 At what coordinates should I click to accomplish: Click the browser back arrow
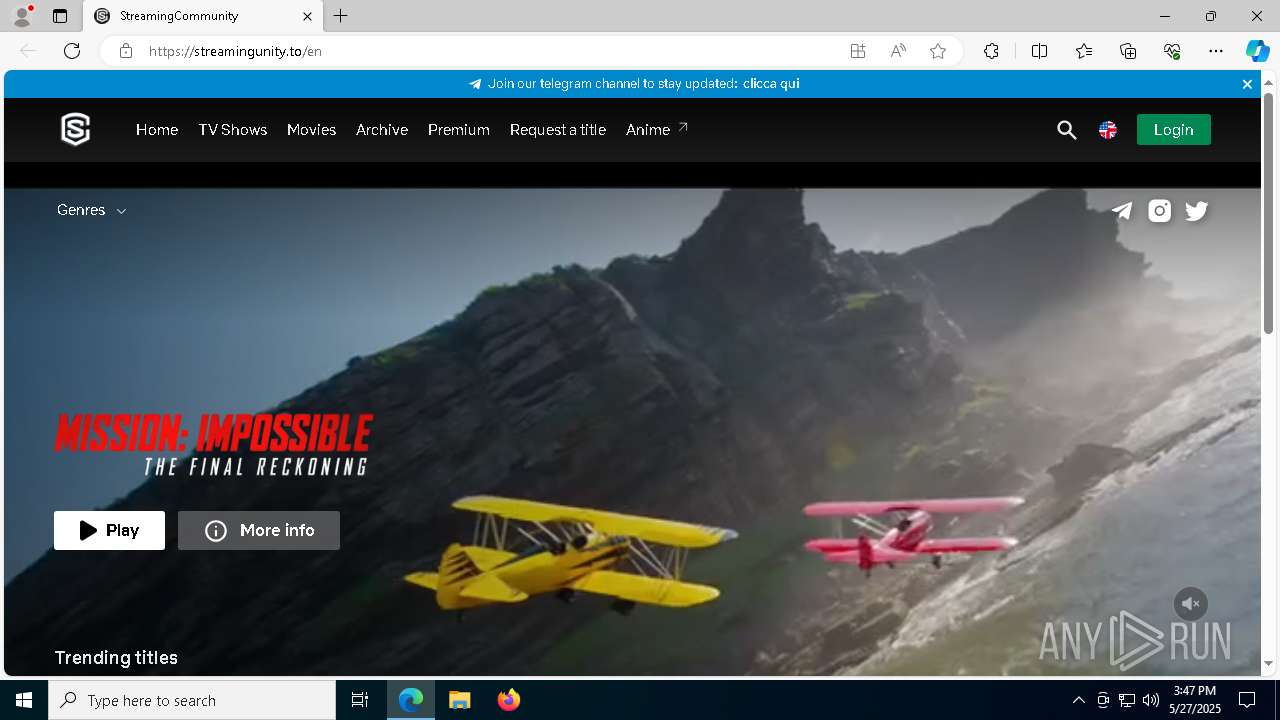coord(28,51)
